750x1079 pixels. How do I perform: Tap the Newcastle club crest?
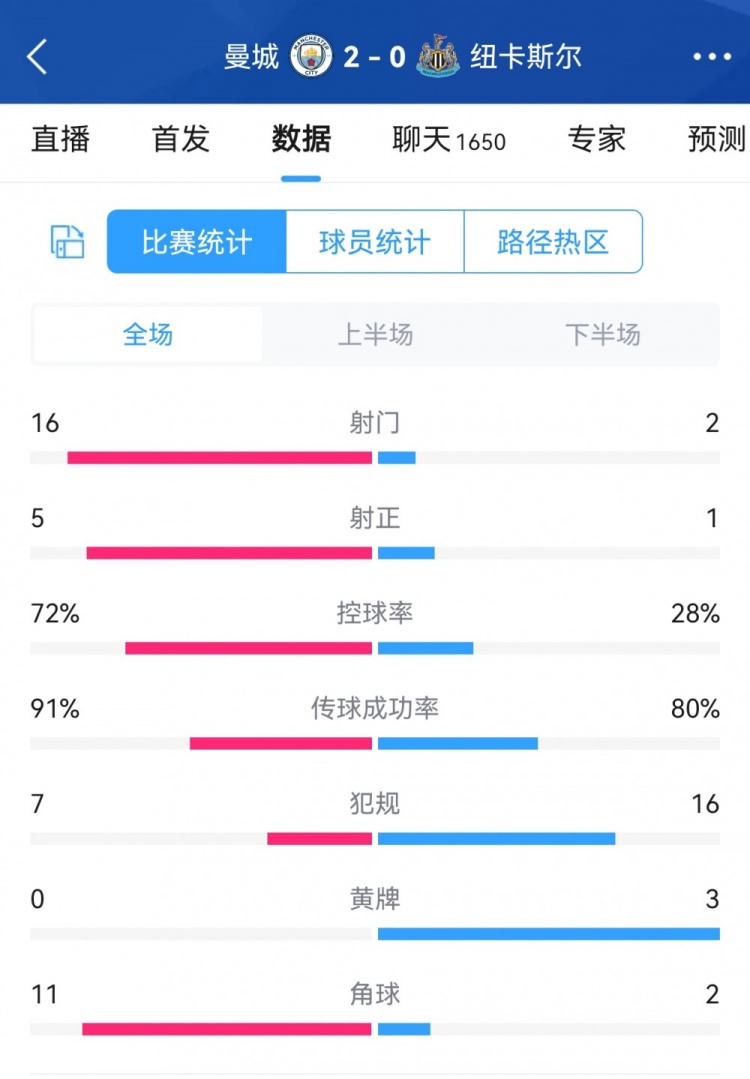click(438, 57)
